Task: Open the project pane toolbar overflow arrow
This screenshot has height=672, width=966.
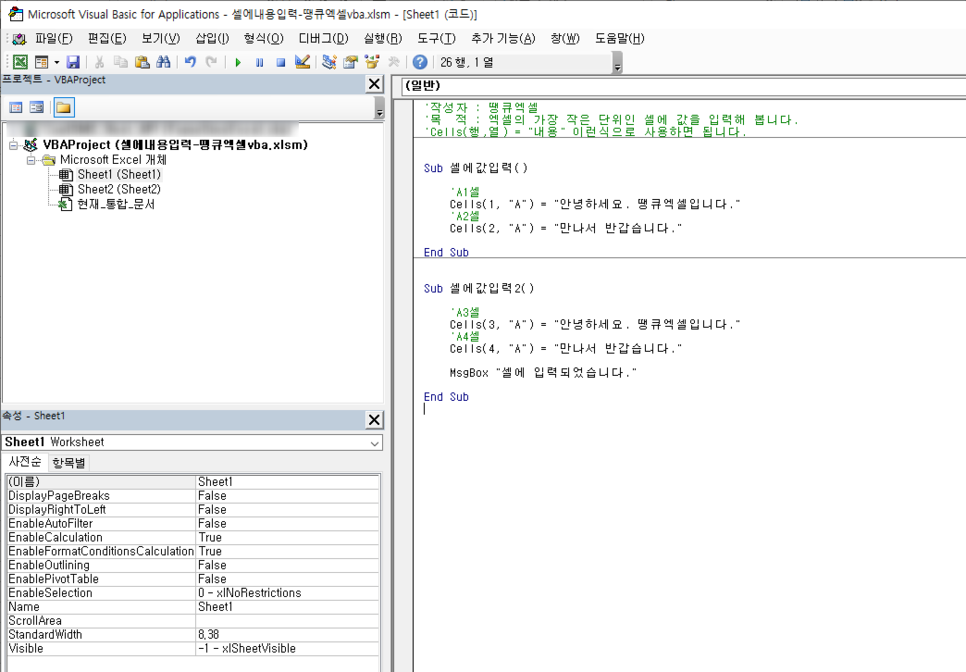Action: click(x=380, y=108)
